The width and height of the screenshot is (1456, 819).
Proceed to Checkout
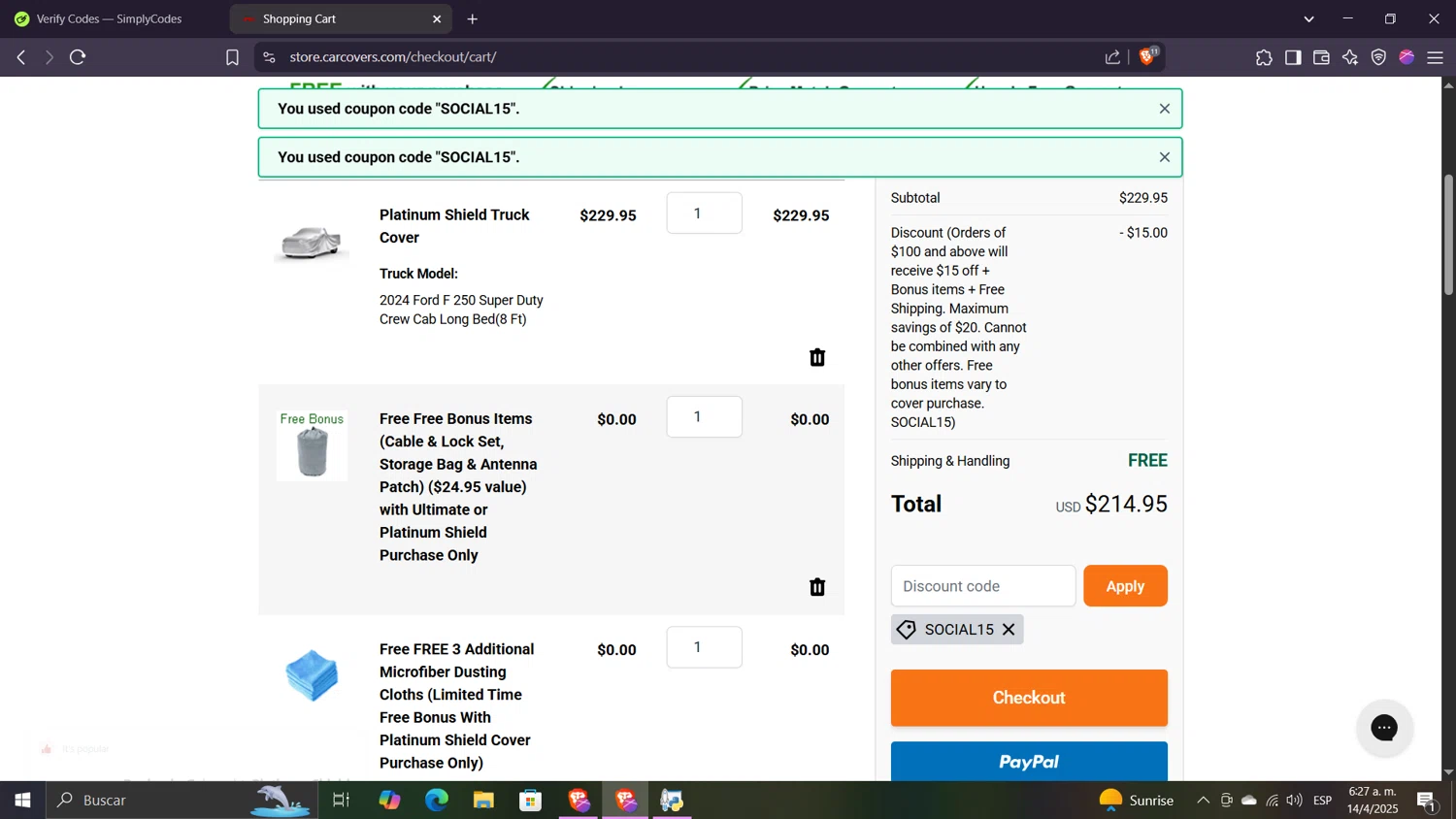click(x=1029, y=698)
